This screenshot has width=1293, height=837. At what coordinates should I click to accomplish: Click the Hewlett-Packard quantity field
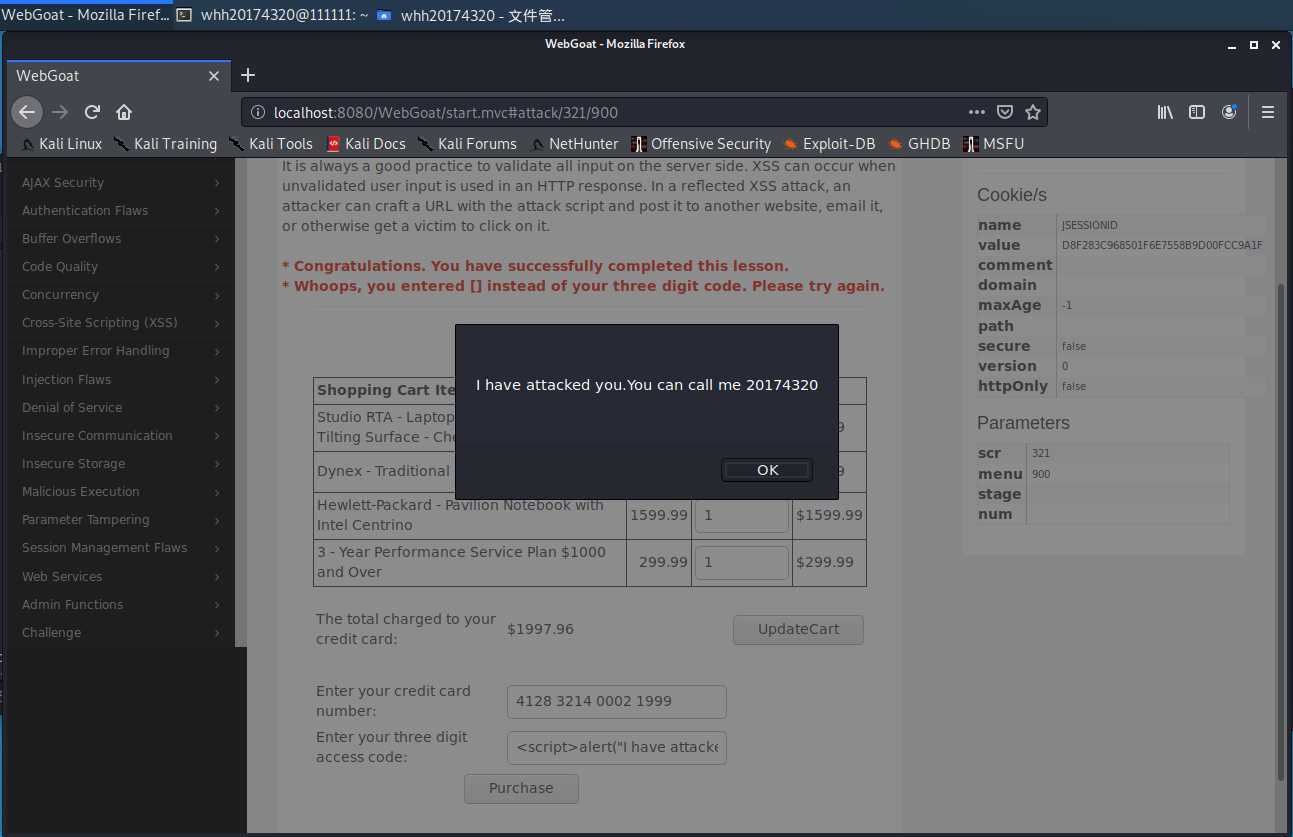pyautogui.click(x=742, y=516)
